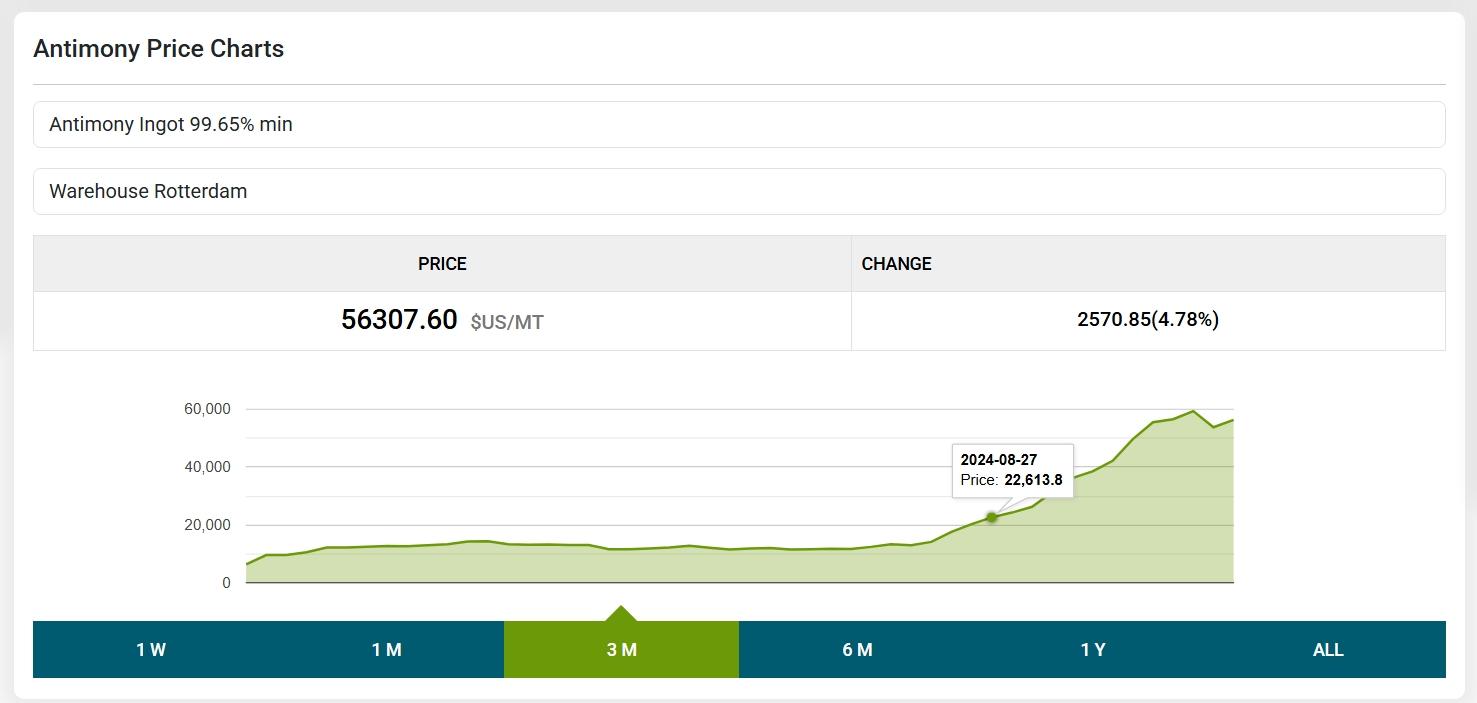Click the CHANGE column header
Viewport: 1477px width, 703px height.
[x=896, y=264]
